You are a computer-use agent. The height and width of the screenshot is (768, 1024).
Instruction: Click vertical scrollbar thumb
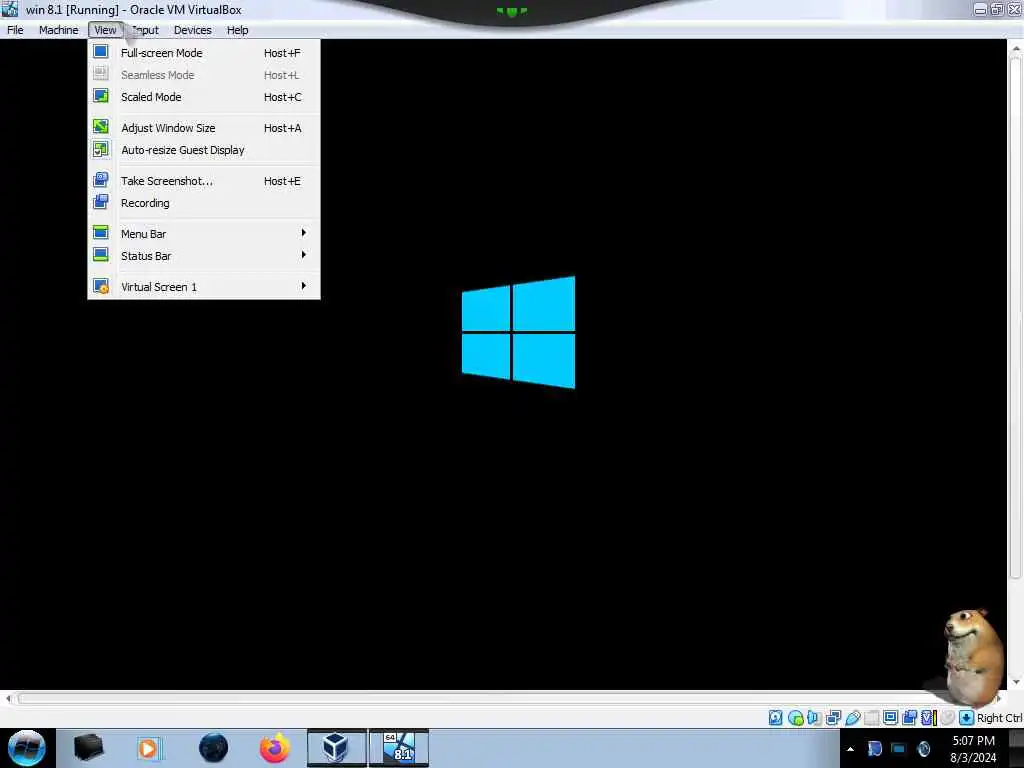tap(1016, 318)
